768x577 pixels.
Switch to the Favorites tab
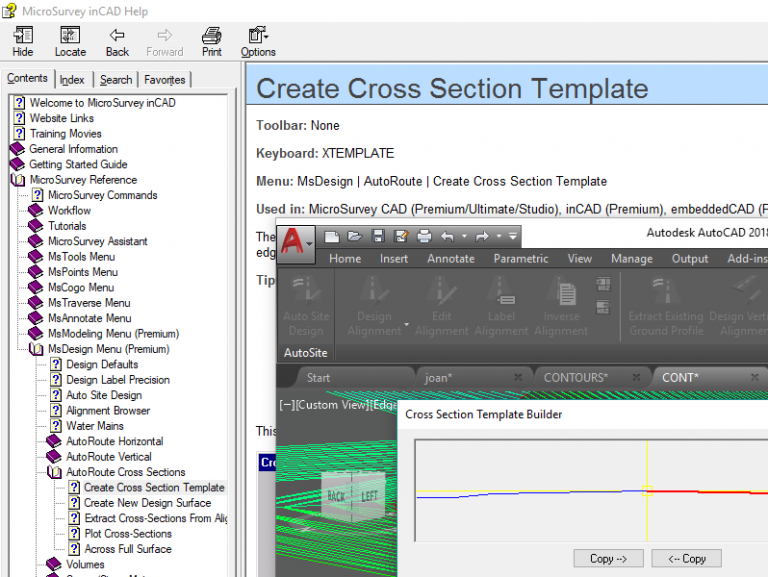pyautogui.click(x=164, y=80)
